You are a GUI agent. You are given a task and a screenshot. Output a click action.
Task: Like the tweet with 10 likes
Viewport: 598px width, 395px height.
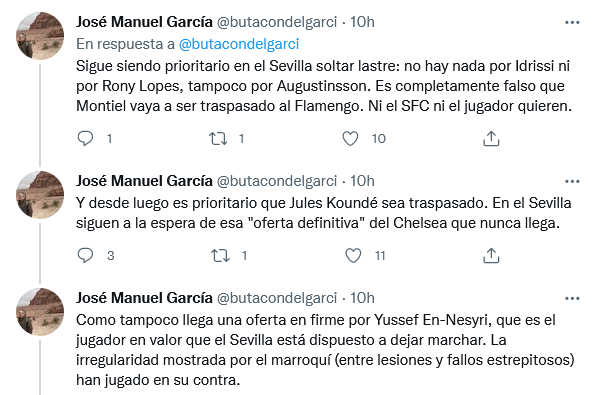tap(350, 138)
